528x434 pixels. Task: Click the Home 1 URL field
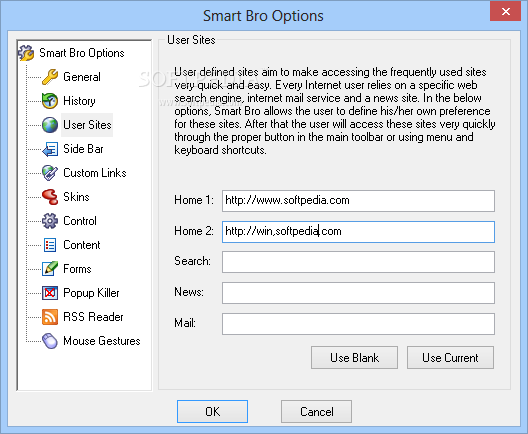(x=358, y=201)
